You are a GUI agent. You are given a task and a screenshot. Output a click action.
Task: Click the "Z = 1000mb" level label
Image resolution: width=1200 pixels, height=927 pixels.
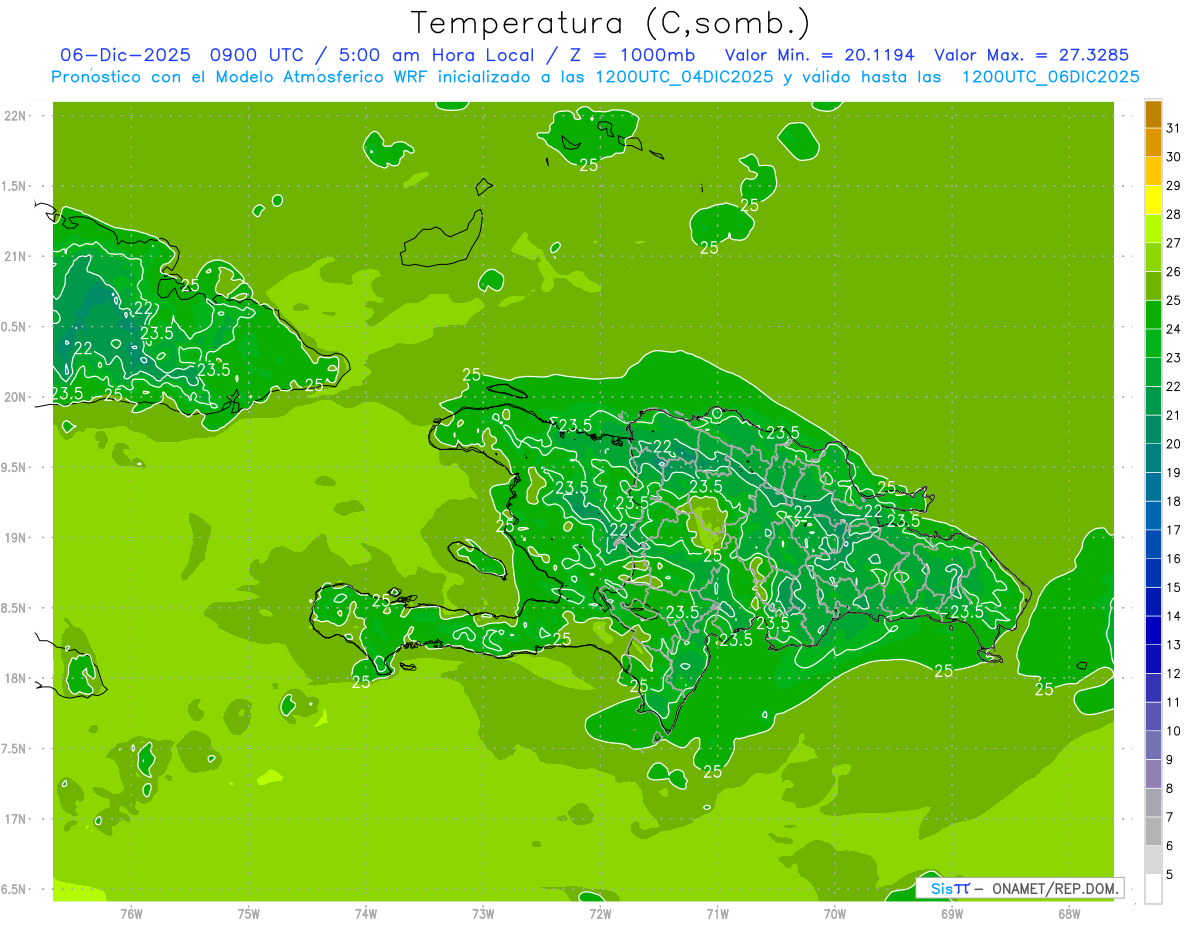(x=632, y=55)
